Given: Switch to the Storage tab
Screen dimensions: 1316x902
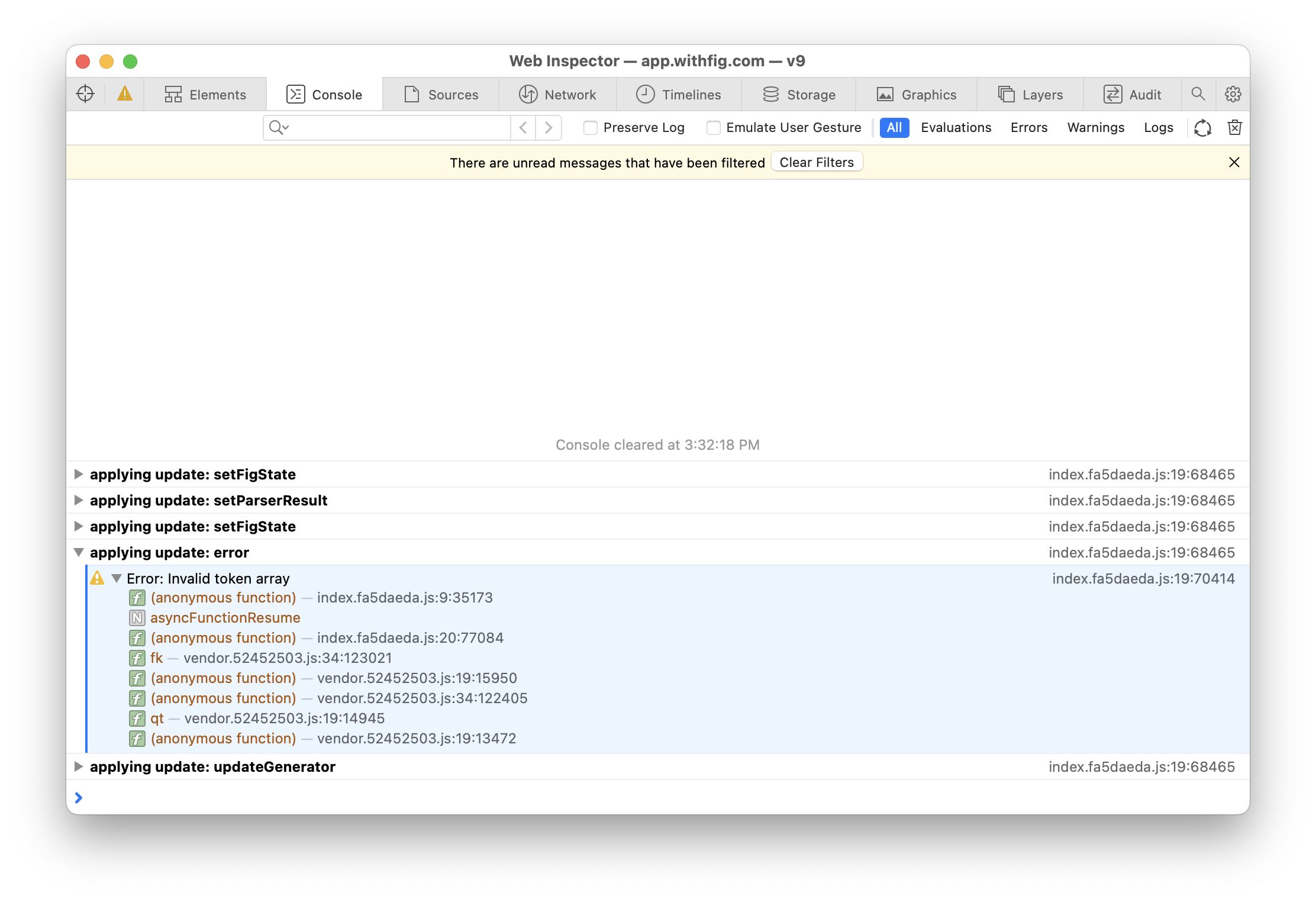Looking at the screenshot, I should [798, 94].
